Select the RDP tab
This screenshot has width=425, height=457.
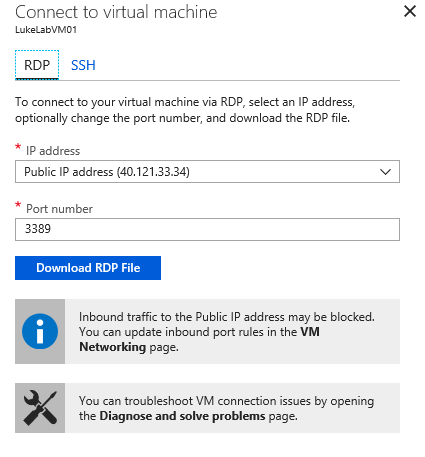click(x=37, y=65)
